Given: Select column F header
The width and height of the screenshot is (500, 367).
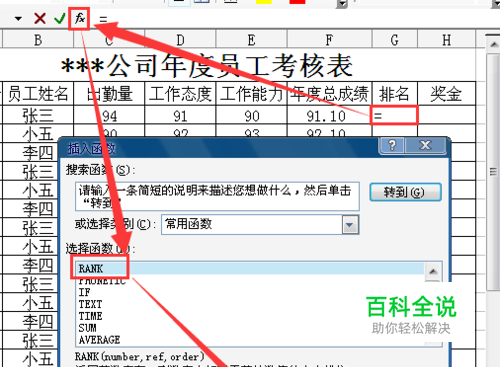Looking at the screenshot, I should coord(329,40).
